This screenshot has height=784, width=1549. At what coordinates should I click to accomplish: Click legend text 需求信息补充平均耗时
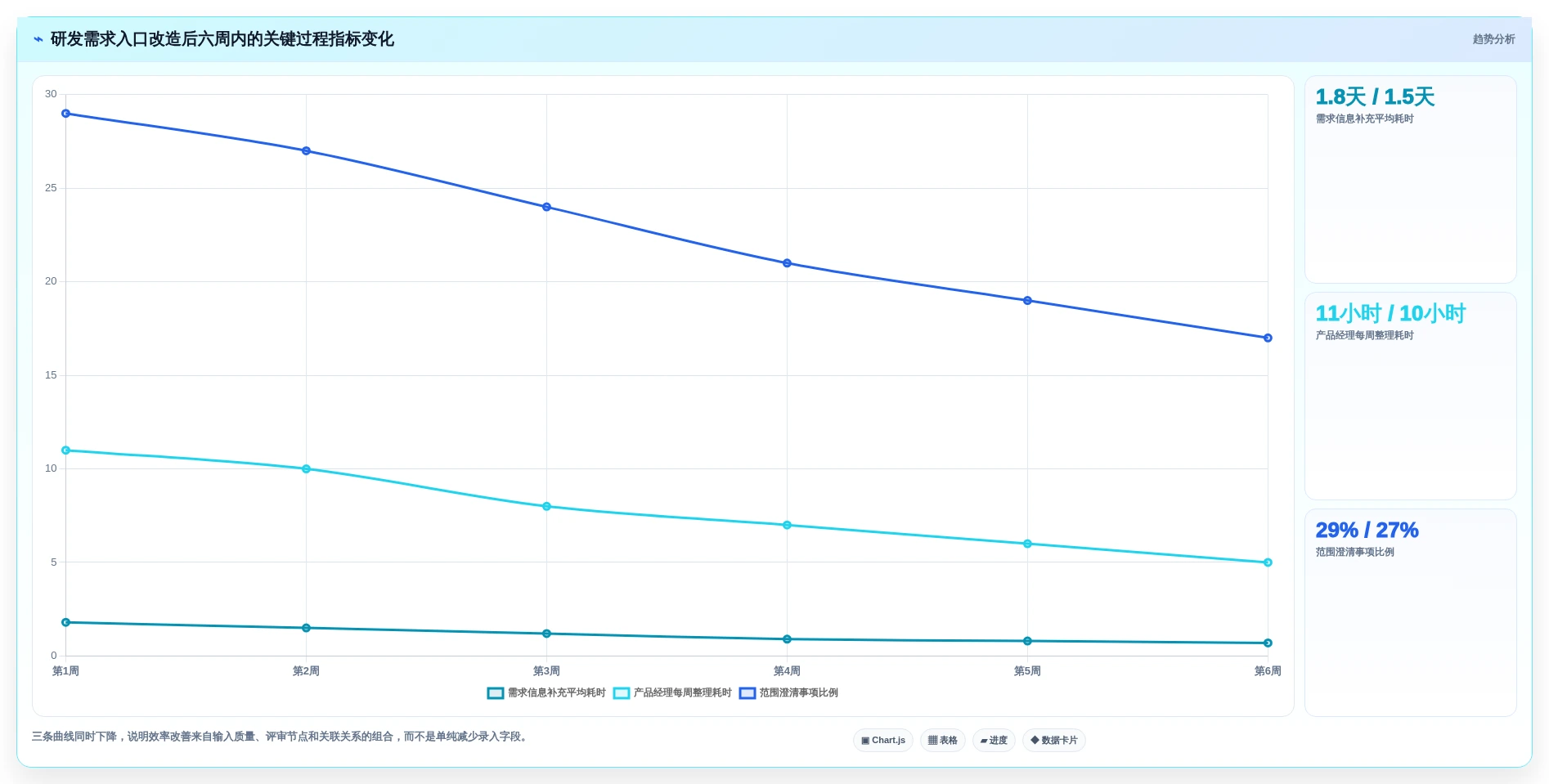point(556,693)
